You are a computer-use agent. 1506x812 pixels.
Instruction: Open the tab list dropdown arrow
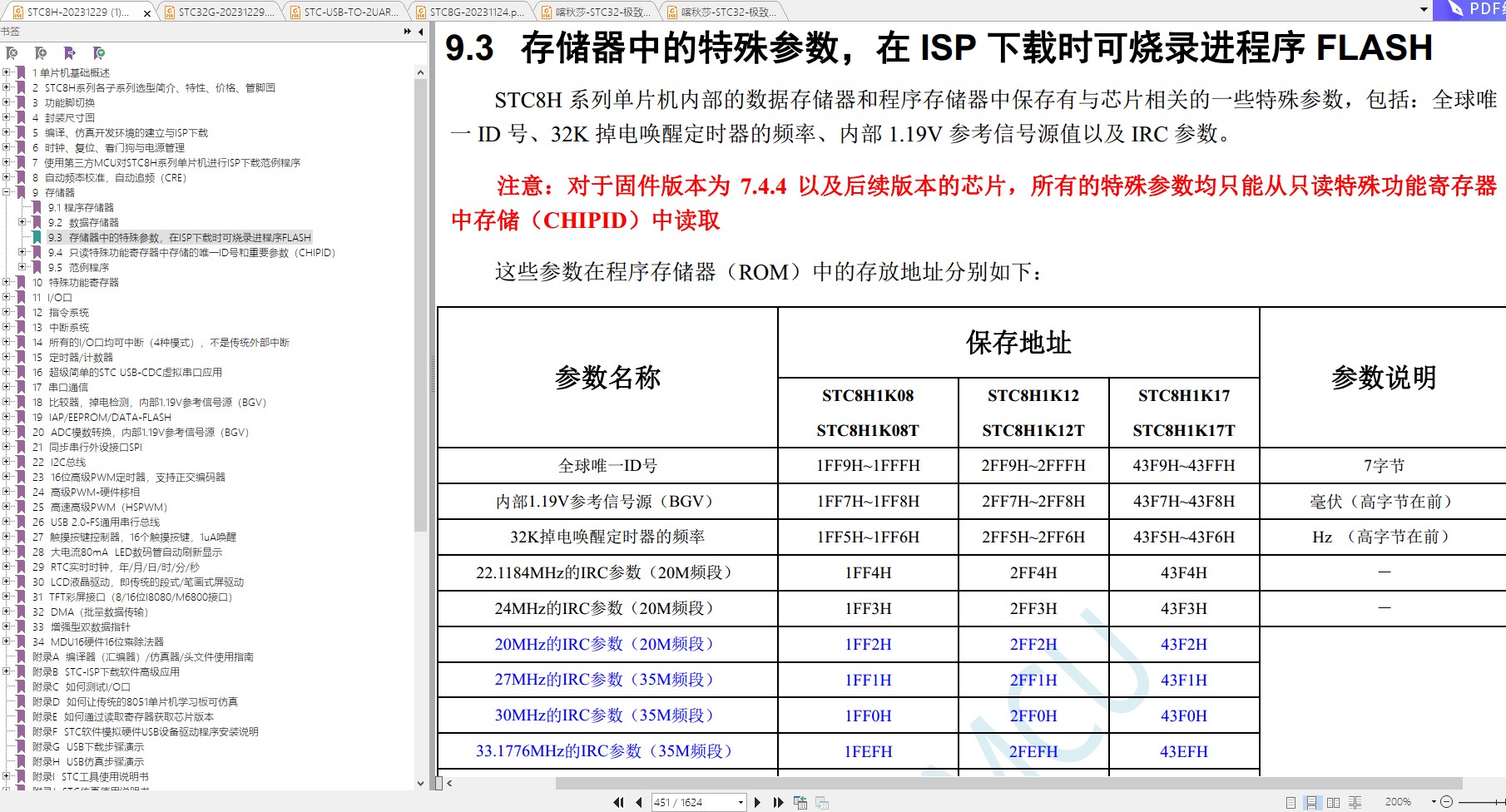tap(1424, 10)
